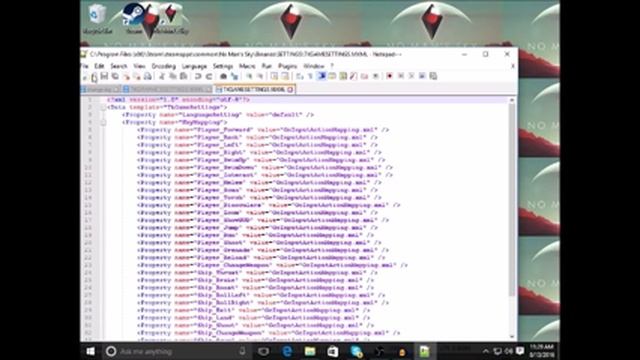Open the Recycle Bin desktop icon
Image resolution: width=640 pixels, height=360 pixels.
[x=98, y=18]
